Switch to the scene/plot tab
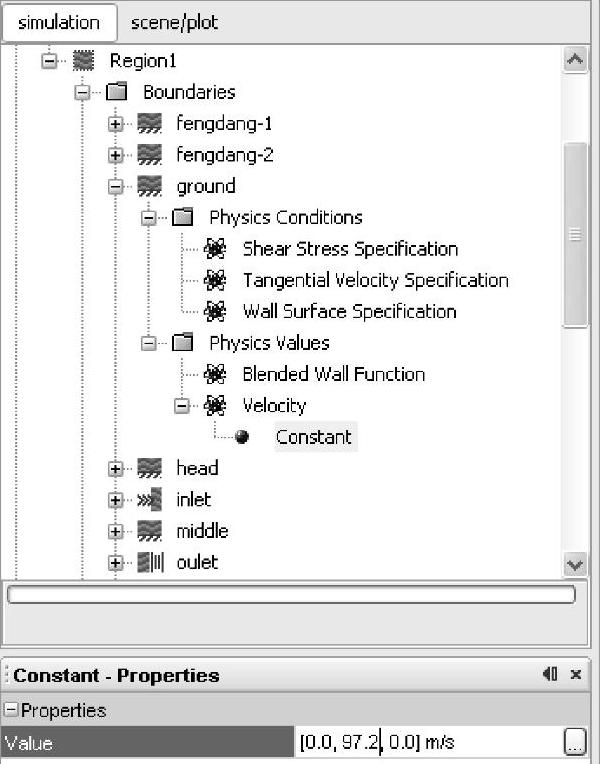Viewport: 600px width, 764px height. tap(174, 22)
